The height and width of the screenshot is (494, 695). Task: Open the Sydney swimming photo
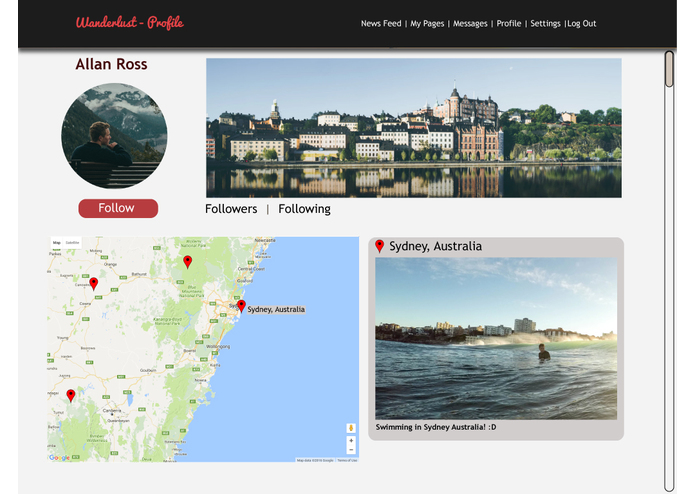pyautogui.click(x=496, y=338)
